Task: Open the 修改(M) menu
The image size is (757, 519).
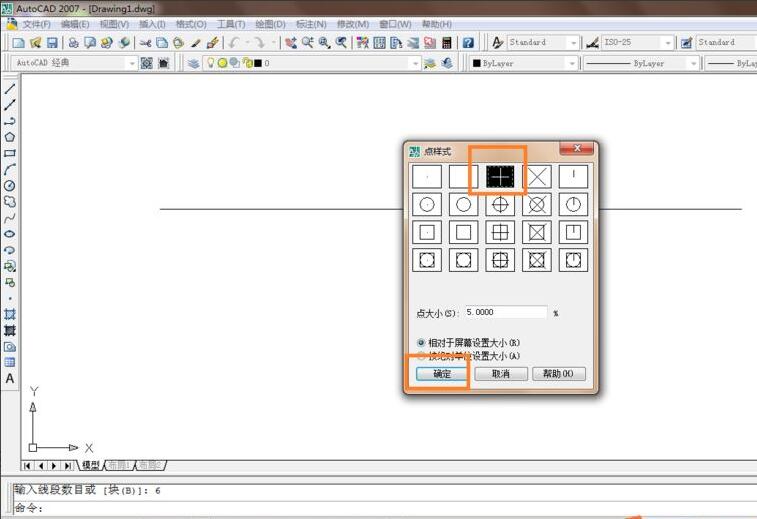Action: pyautogui.click(x=353, y=24)
